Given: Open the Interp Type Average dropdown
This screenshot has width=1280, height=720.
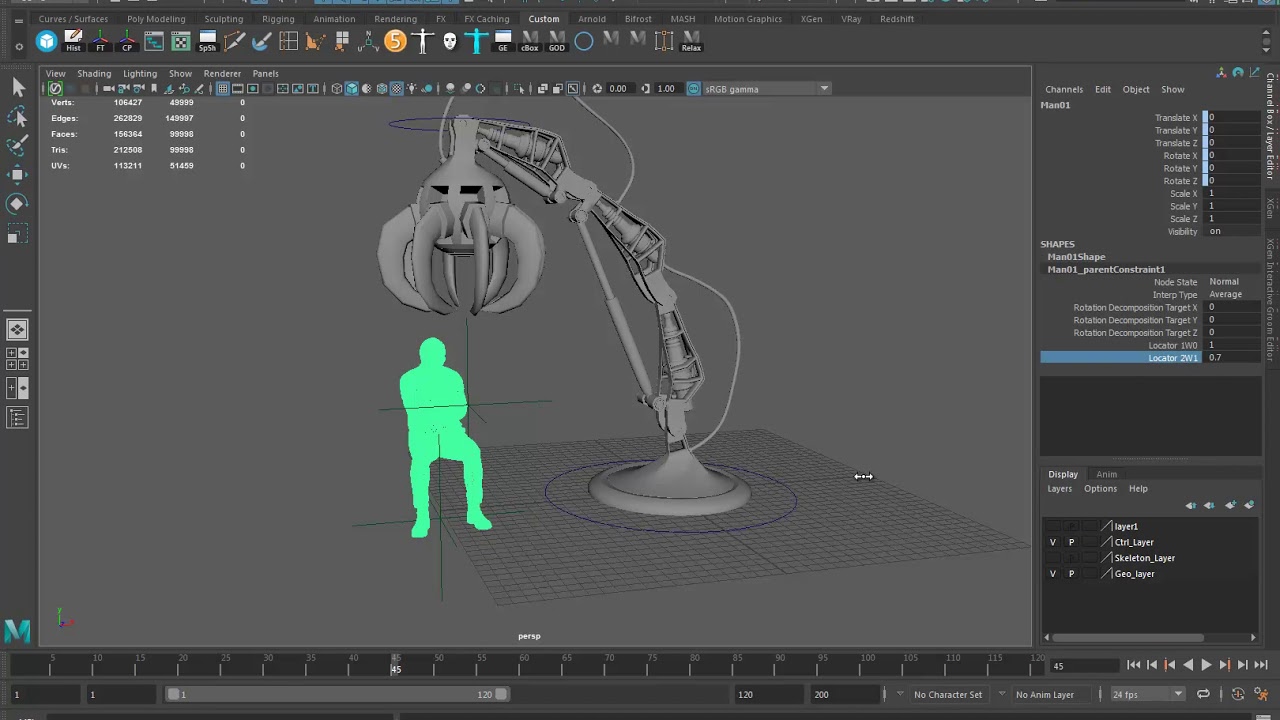Looking at the screenshot, I should pyautogui.click(x=1233, y=295).
